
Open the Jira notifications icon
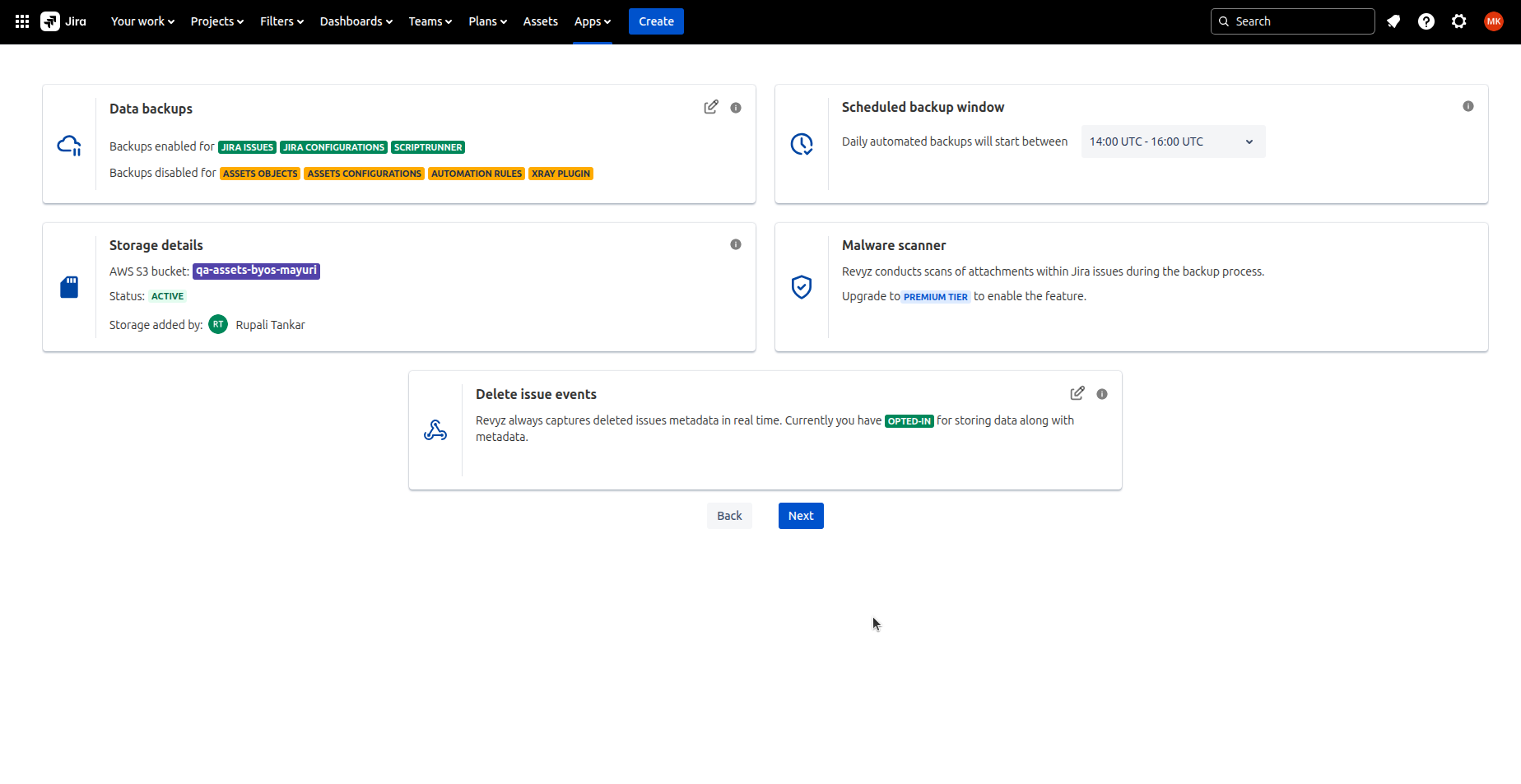point(1393,21)
